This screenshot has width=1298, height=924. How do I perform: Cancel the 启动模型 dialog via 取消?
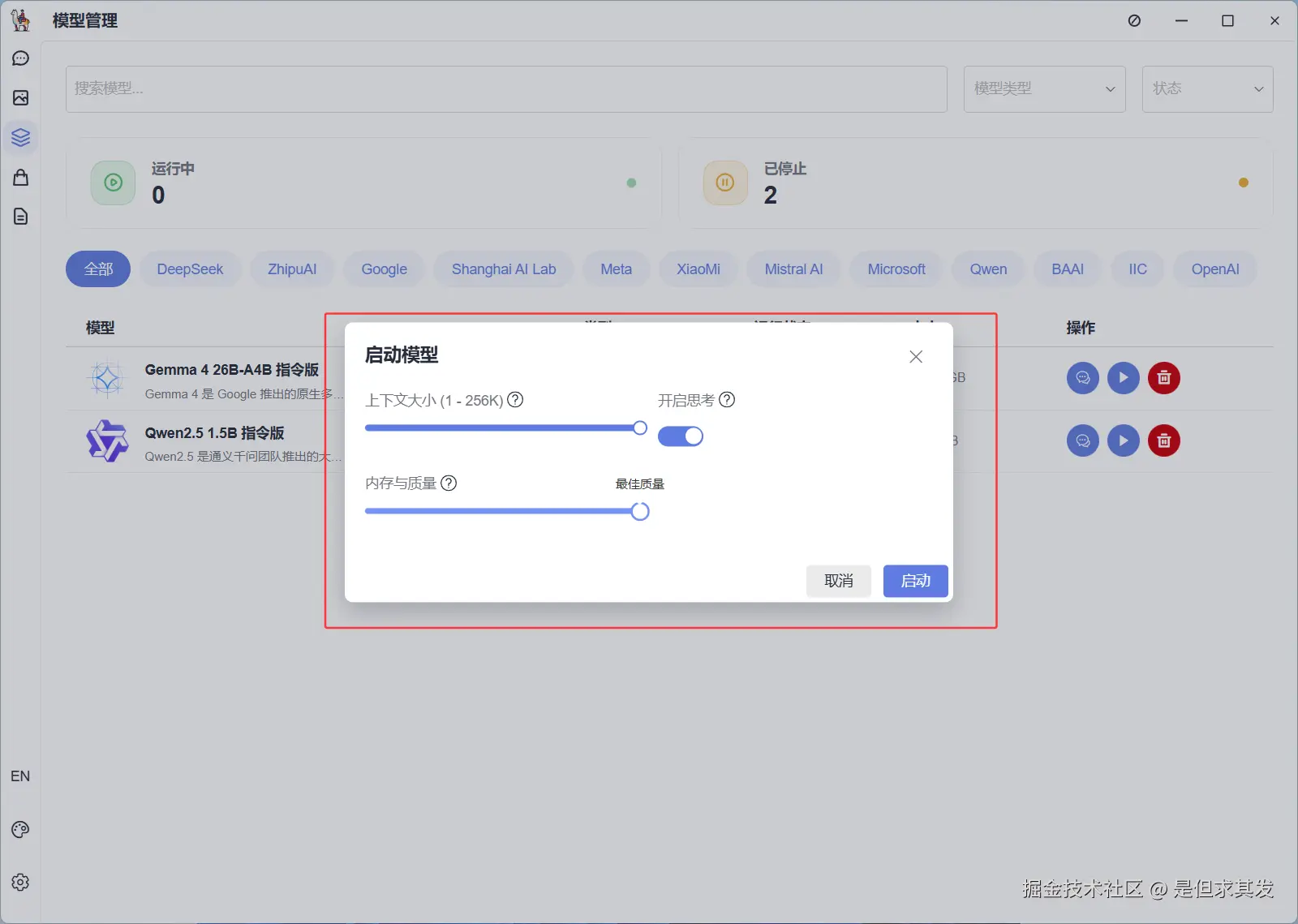point(839,581)
